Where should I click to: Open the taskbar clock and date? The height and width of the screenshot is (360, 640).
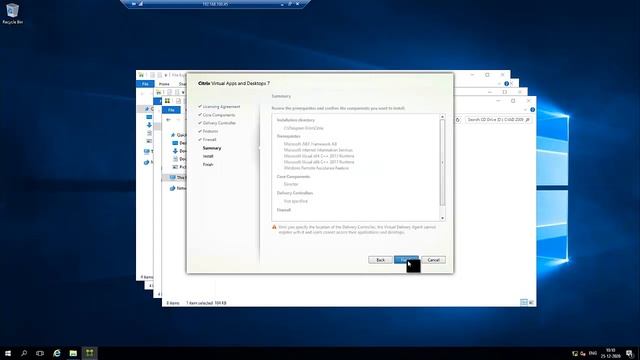[x=610, y=353]
